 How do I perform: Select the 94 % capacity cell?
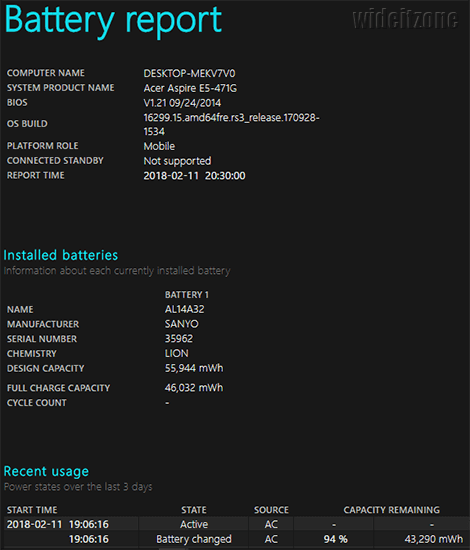(335, 539)
